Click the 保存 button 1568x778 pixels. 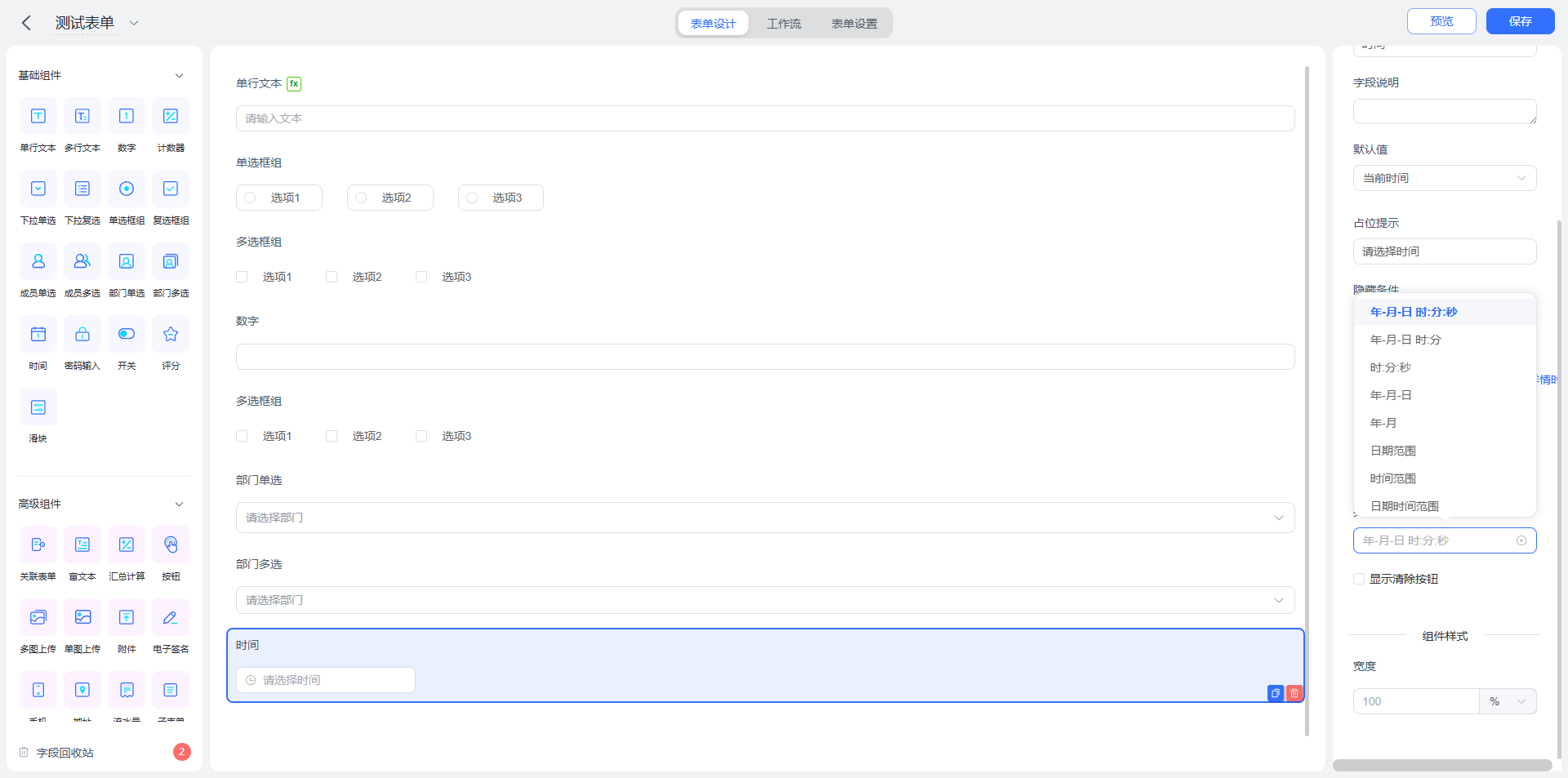pyautogui.click(x=1520, y=21)
